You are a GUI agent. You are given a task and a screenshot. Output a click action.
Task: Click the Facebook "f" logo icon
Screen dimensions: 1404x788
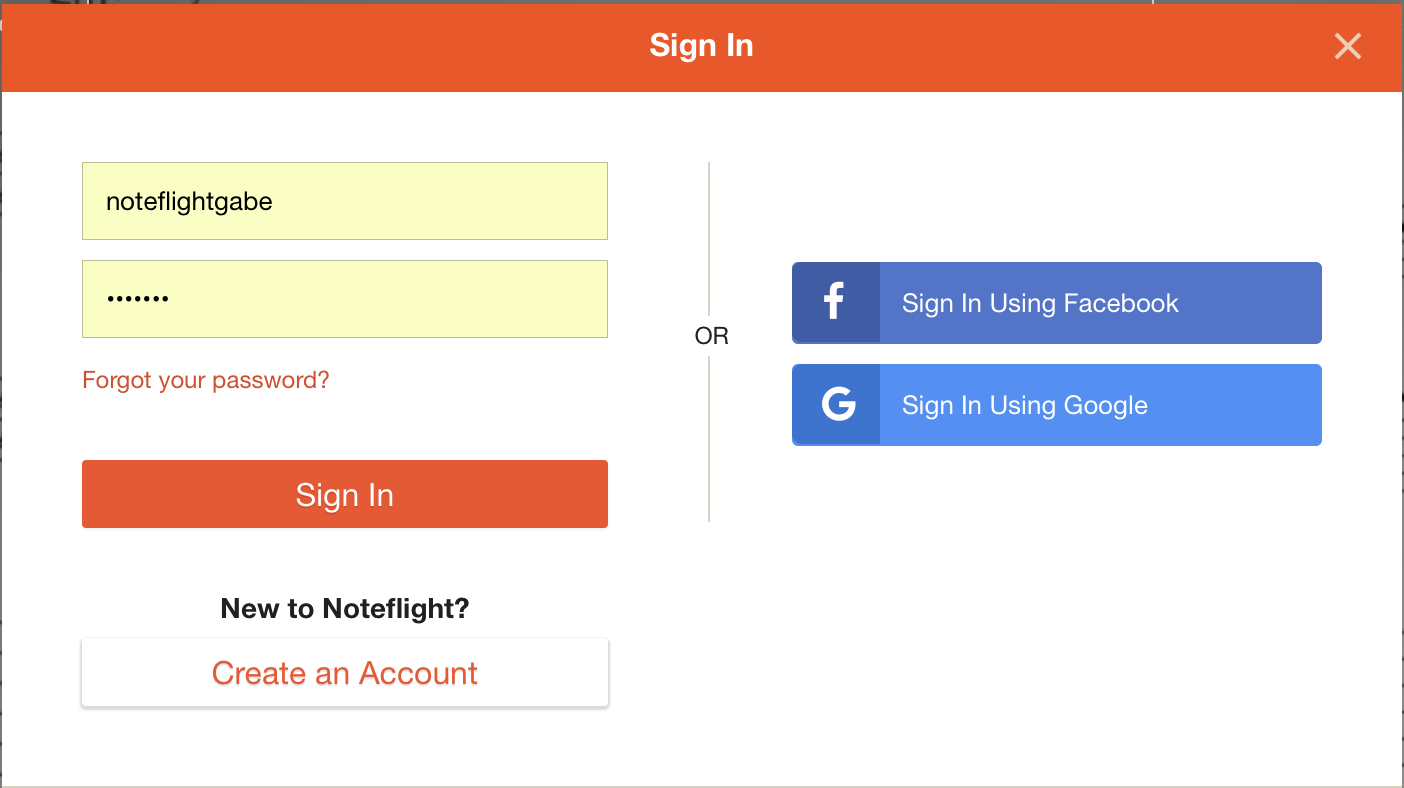[835, 302]
